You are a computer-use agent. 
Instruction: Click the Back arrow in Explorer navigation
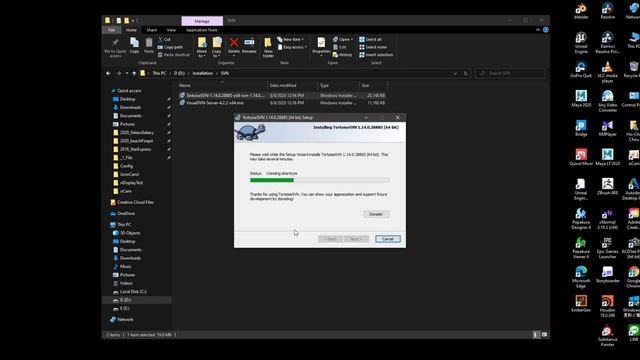108,73
